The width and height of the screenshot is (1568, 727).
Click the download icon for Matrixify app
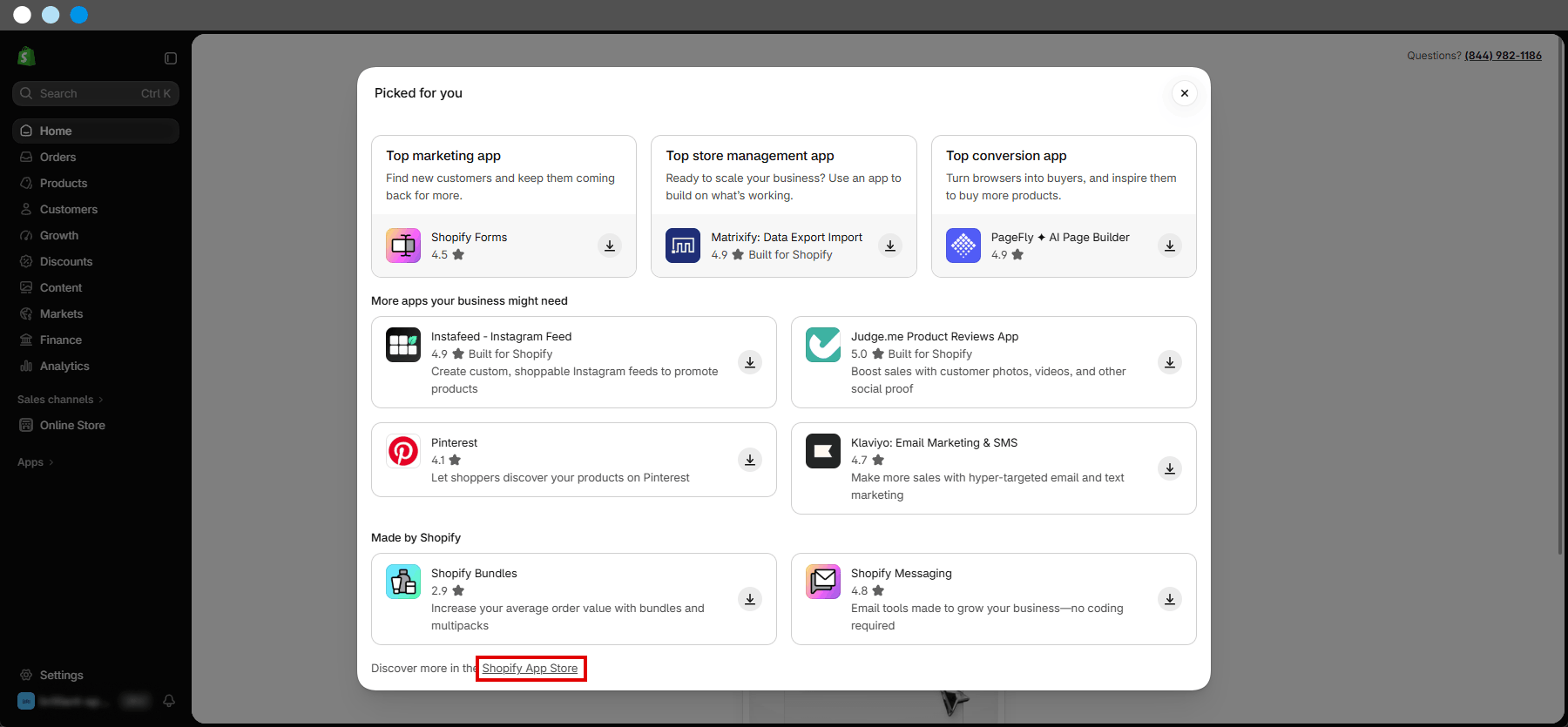890,246
